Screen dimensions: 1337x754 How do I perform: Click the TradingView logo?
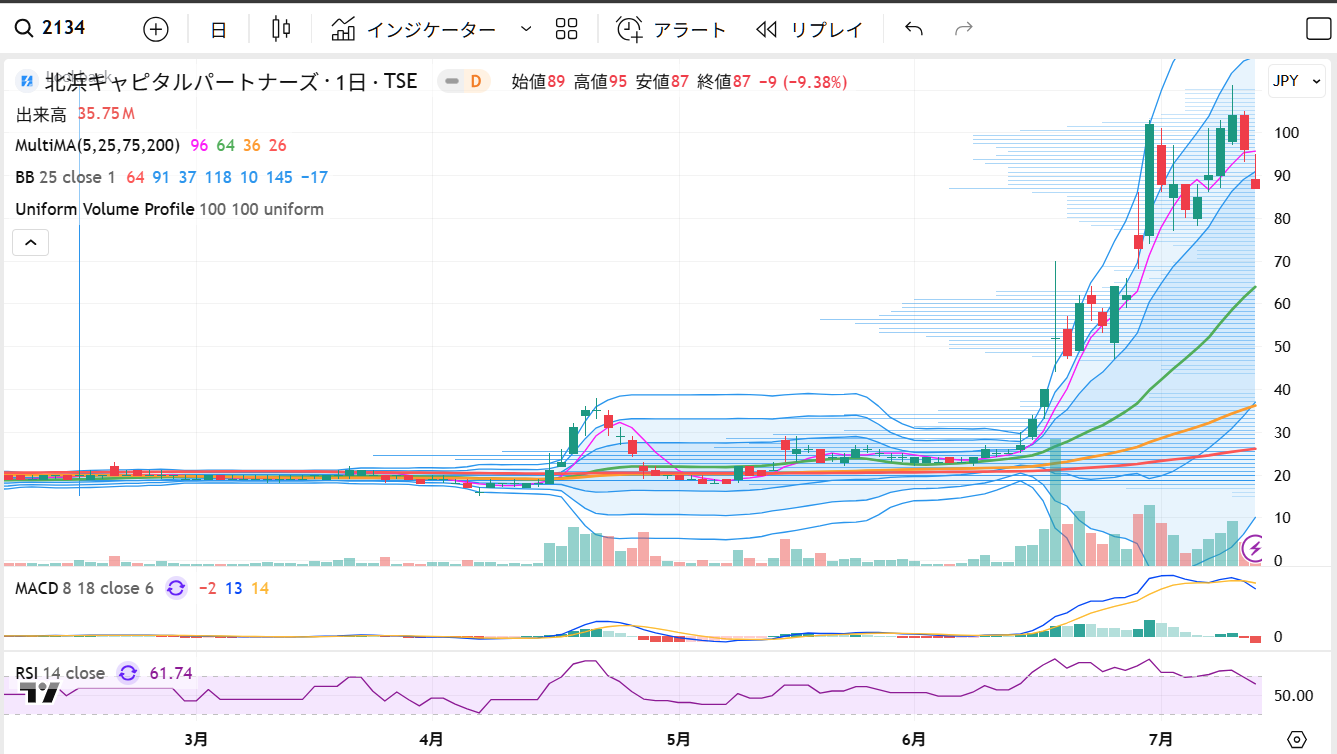pyautogui.click(x=40, y=692)
